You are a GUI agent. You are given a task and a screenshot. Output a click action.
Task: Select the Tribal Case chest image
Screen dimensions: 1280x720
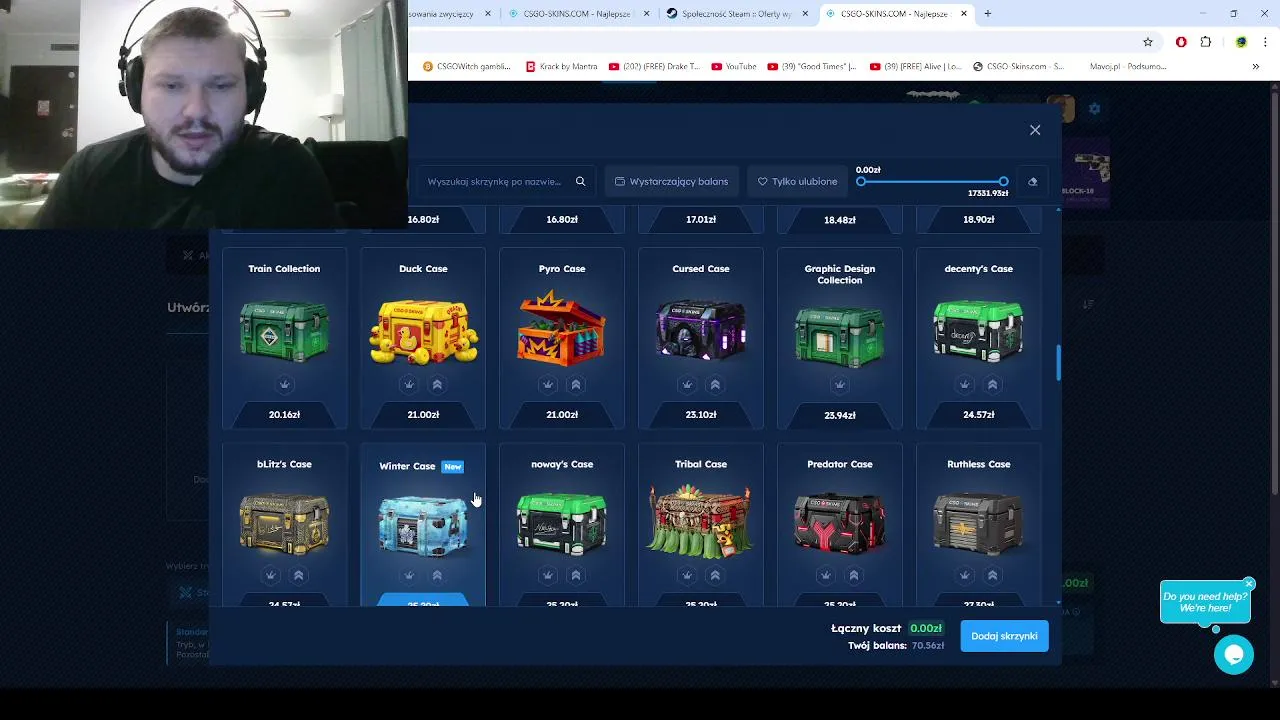point(701,520)
